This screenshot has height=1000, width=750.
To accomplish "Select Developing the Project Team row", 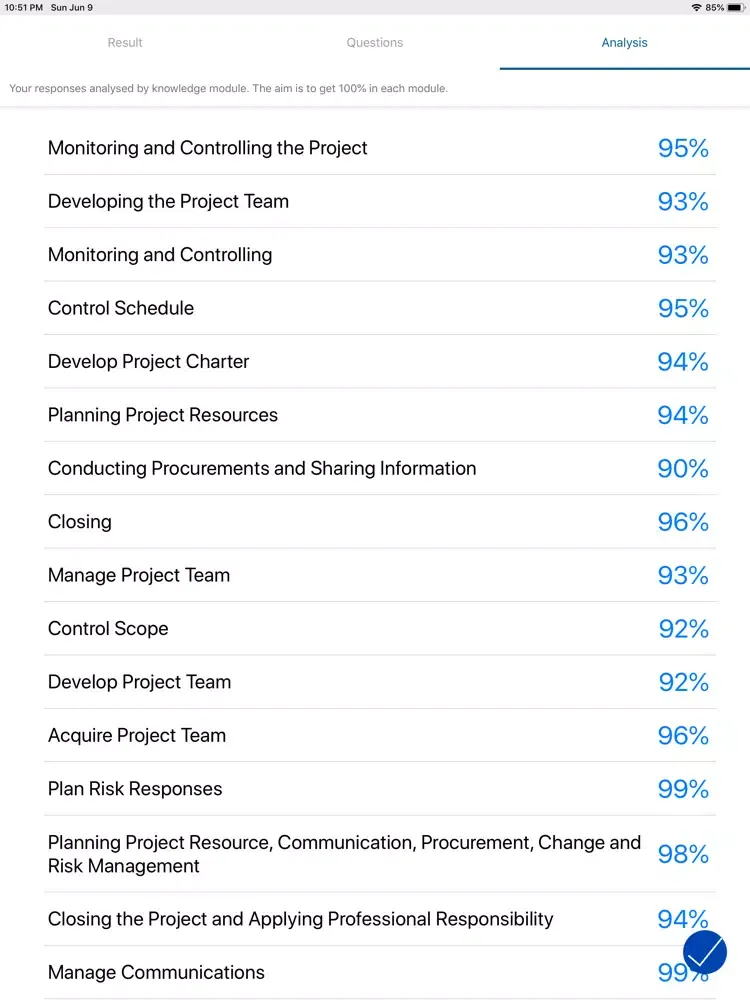I will (168, 201).
